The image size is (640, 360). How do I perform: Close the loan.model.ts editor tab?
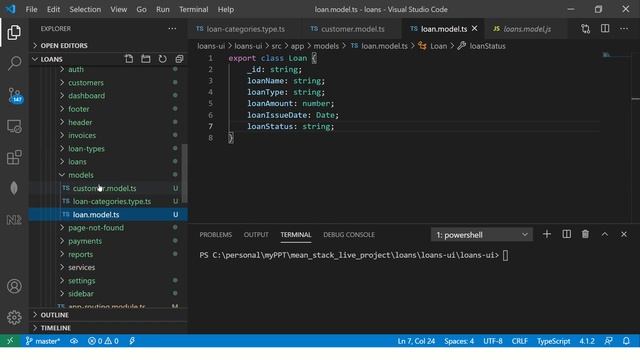click(x=474, y=29)
